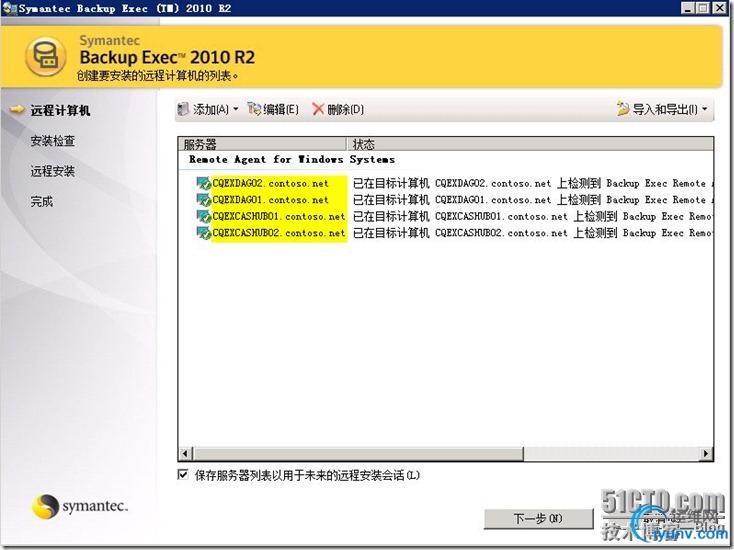Image resolution: width=734 pixels, height=550 pixels.
Task: Click the horizontal scrollbar thumb
Action: tap(359, 453)
